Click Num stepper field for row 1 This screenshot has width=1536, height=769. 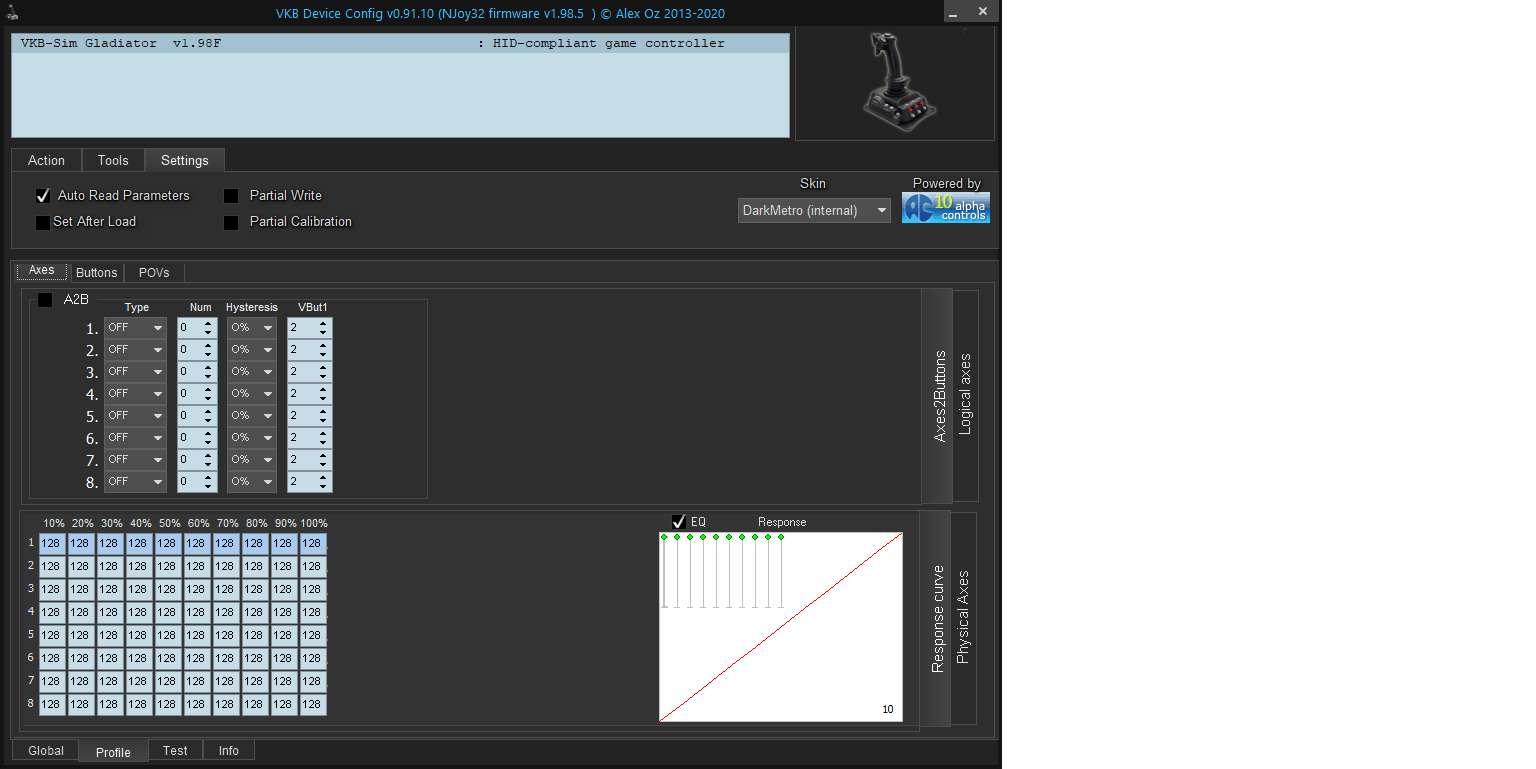[197, 328]
